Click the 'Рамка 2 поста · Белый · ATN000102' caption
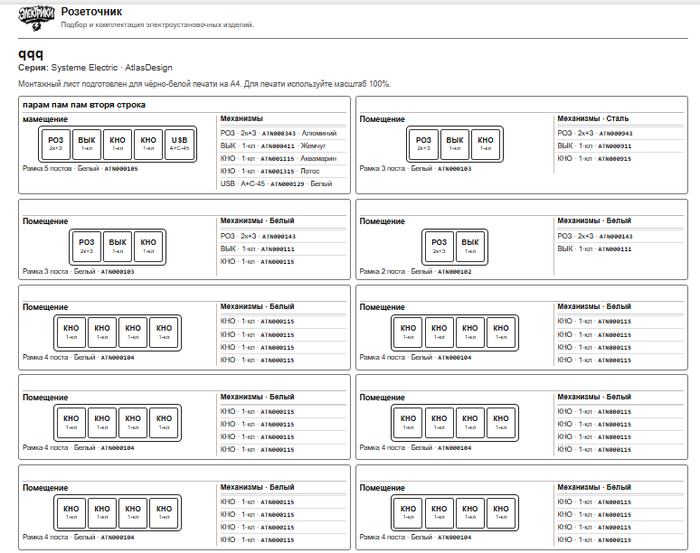 [416, 271]
